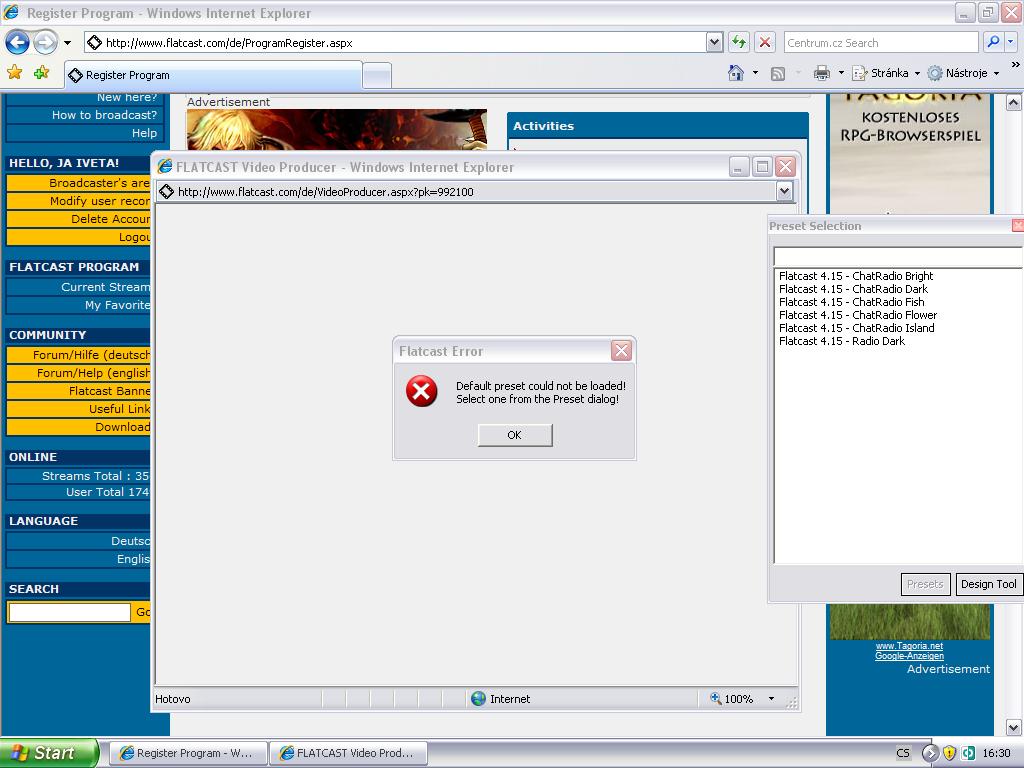Click the red error icon in dialog

[422, 391]
